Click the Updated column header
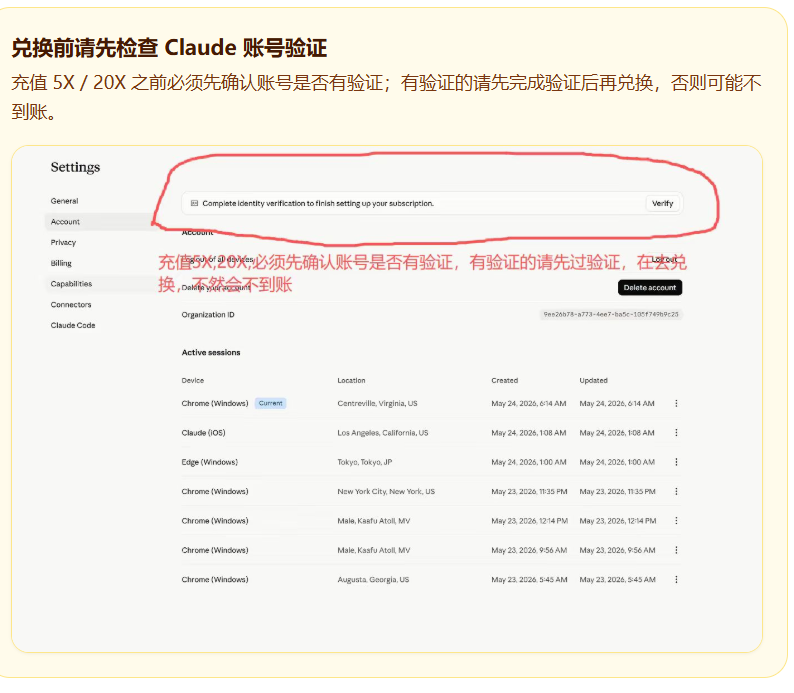Screen dimensions: 794x693 point(593,380)
